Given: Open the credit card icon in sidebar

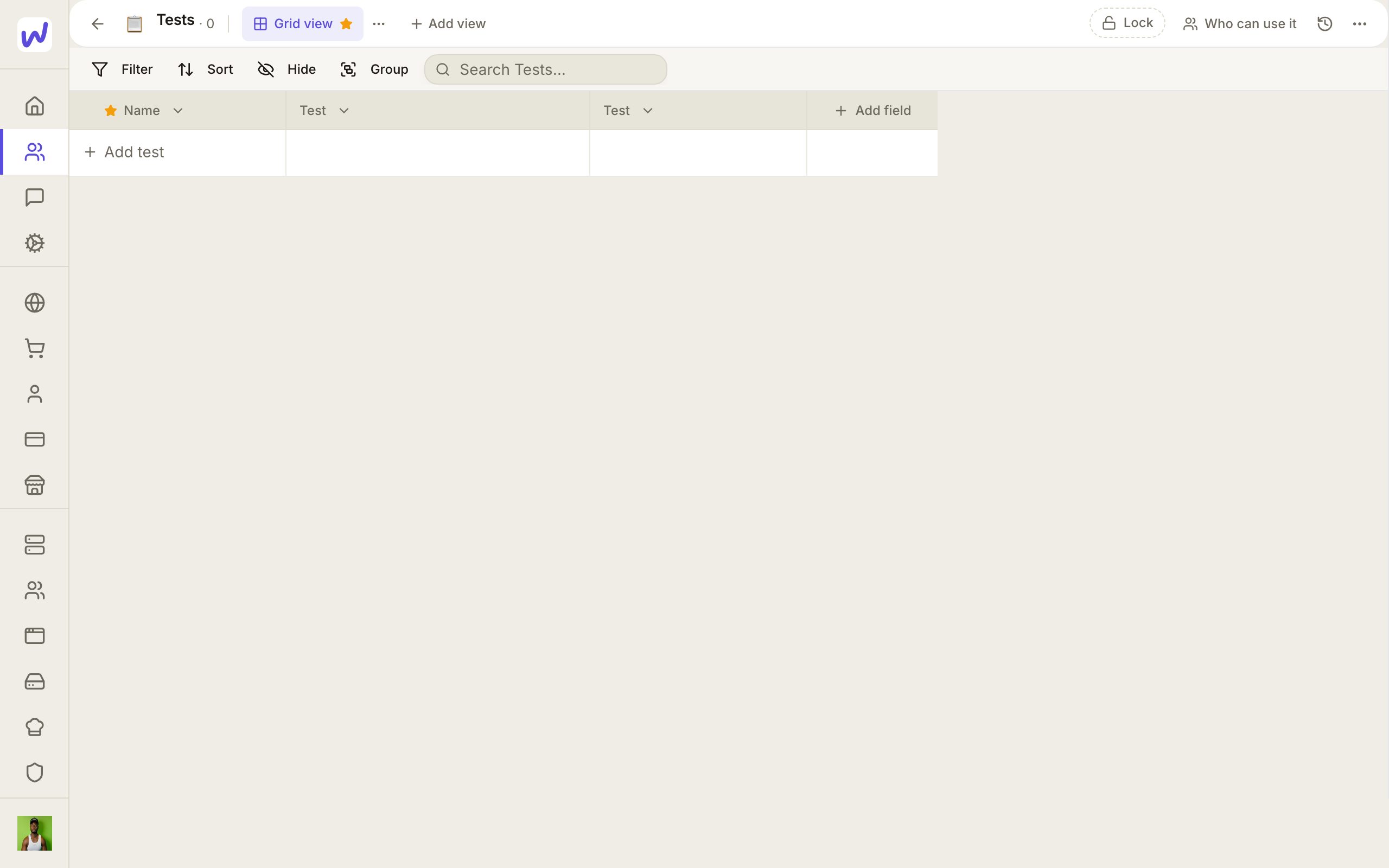Looking at the screenshot, I should click(x=34, y=439).
